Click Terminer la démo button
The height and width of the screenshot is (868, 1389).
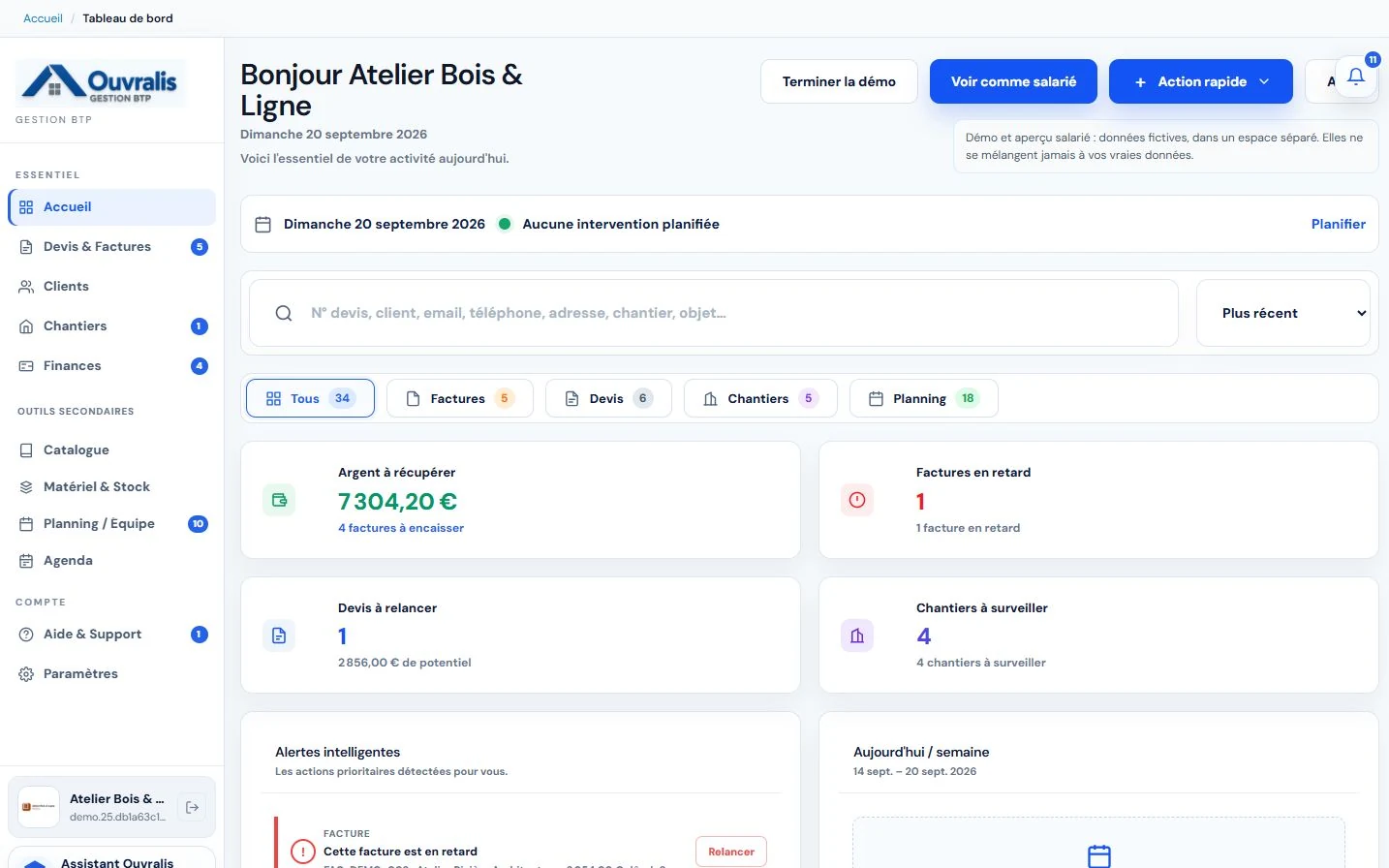839,81
